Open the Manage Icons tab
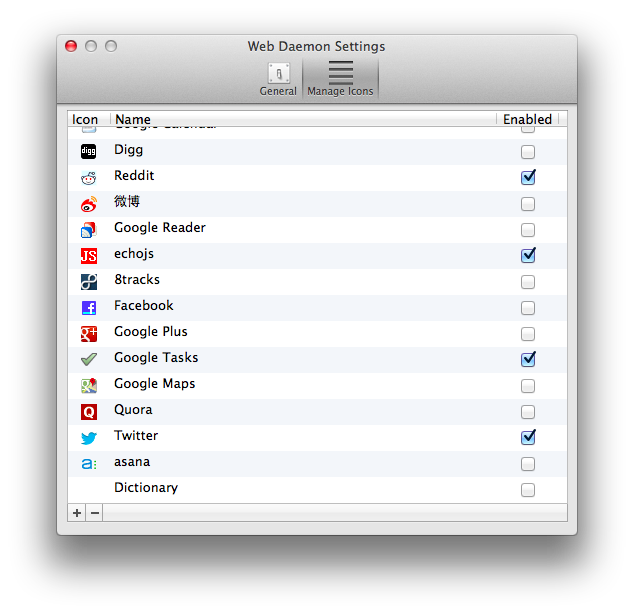 [x=340, y=79]
